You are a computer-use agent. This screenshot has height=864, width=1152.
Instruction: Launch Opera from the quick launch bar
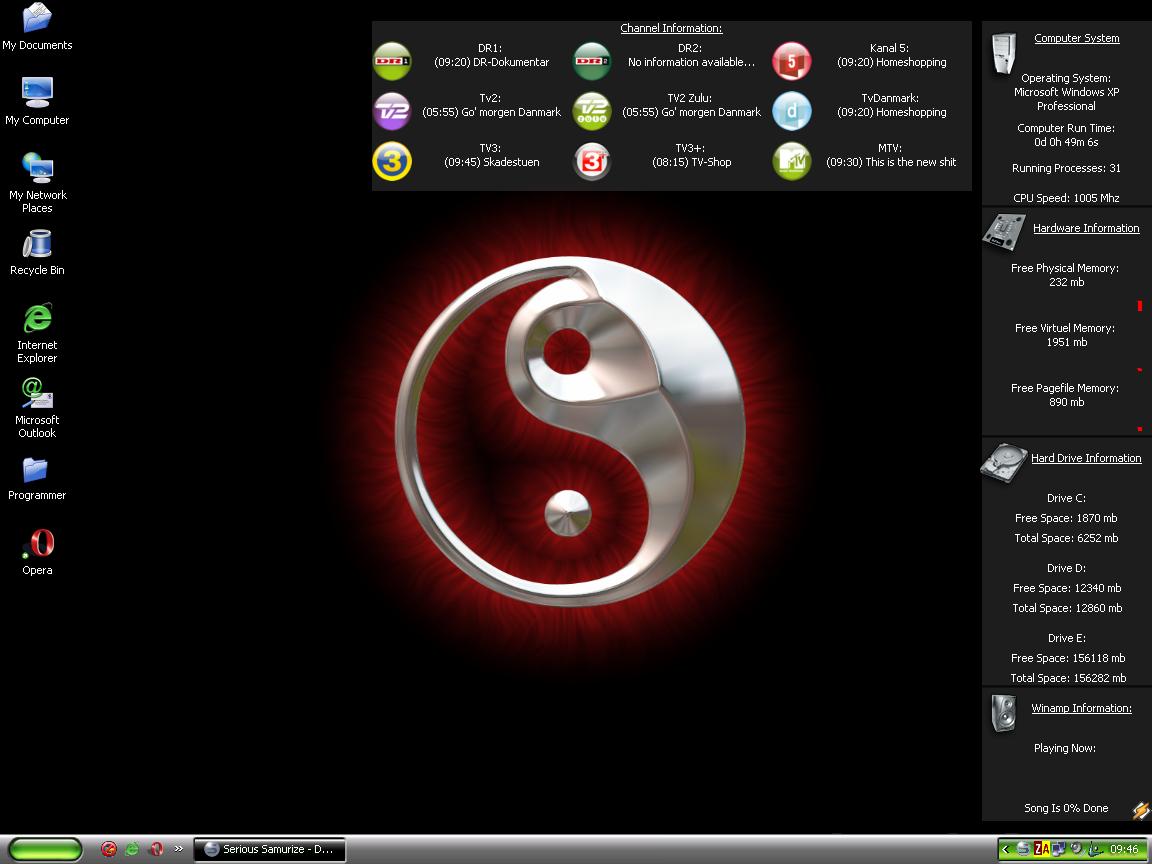pos(156,849)
